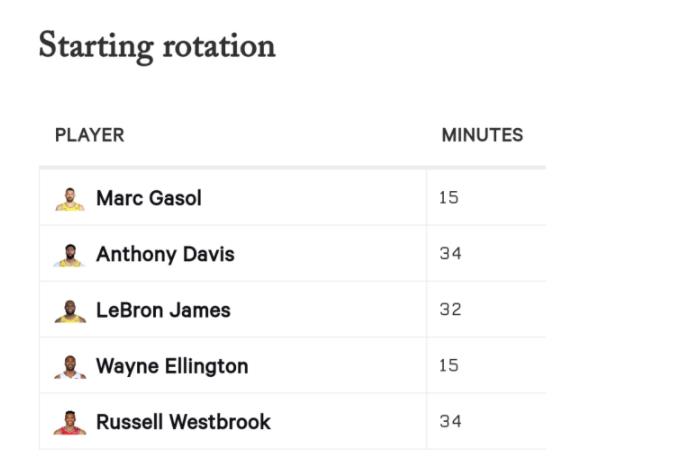Click Wayne Ellington's 15 minutes cell
673x472 pixels.
pos(486,365)
